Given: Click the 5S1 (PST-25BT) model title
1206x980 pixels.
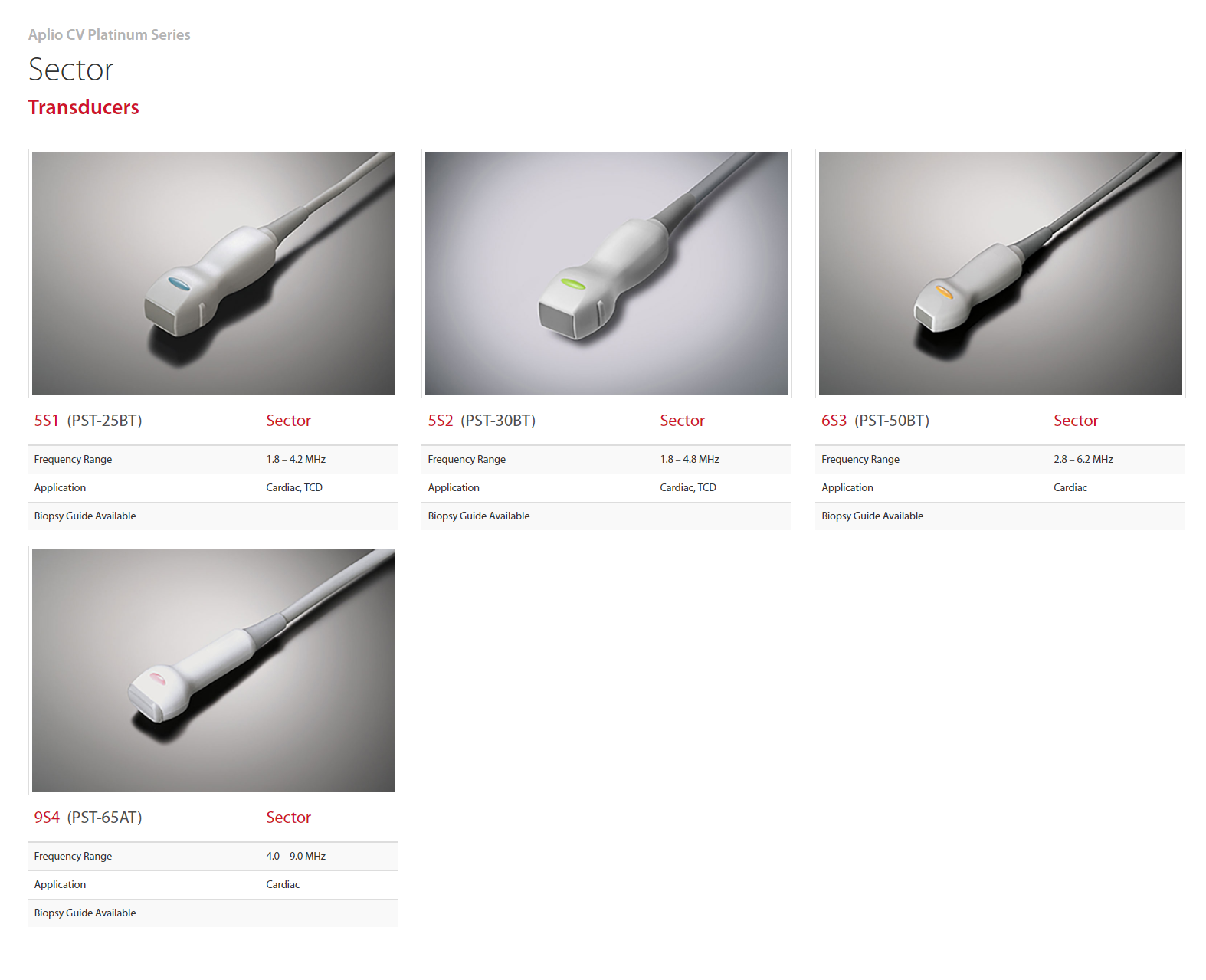Looking at the screenshot, I should (88, 421).
